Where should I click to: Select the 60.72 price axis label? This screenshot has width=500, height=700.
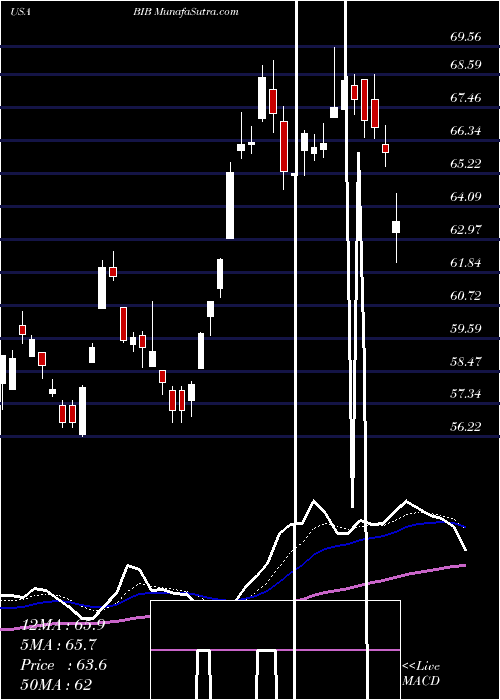(466, 296)
